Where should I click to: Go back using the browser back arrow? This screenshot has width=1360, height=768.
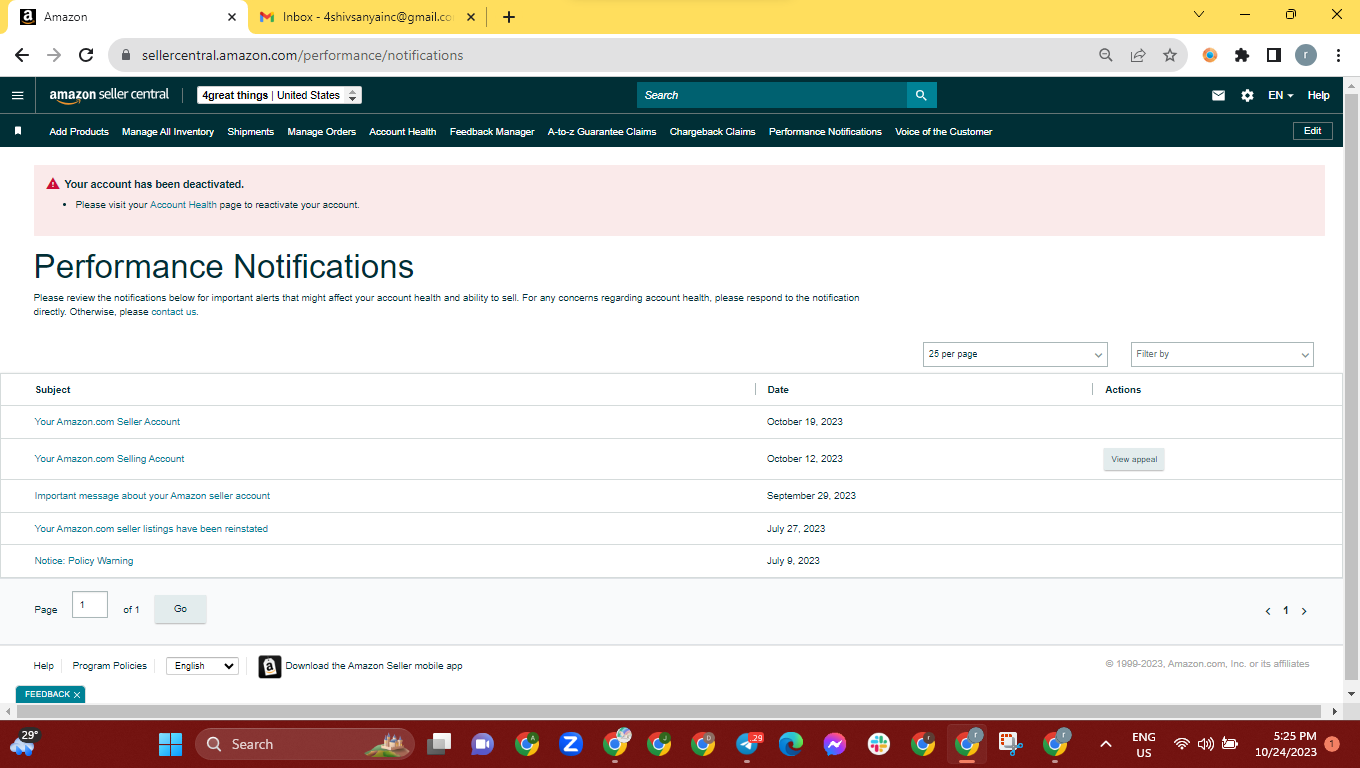[x=22, y=55]
